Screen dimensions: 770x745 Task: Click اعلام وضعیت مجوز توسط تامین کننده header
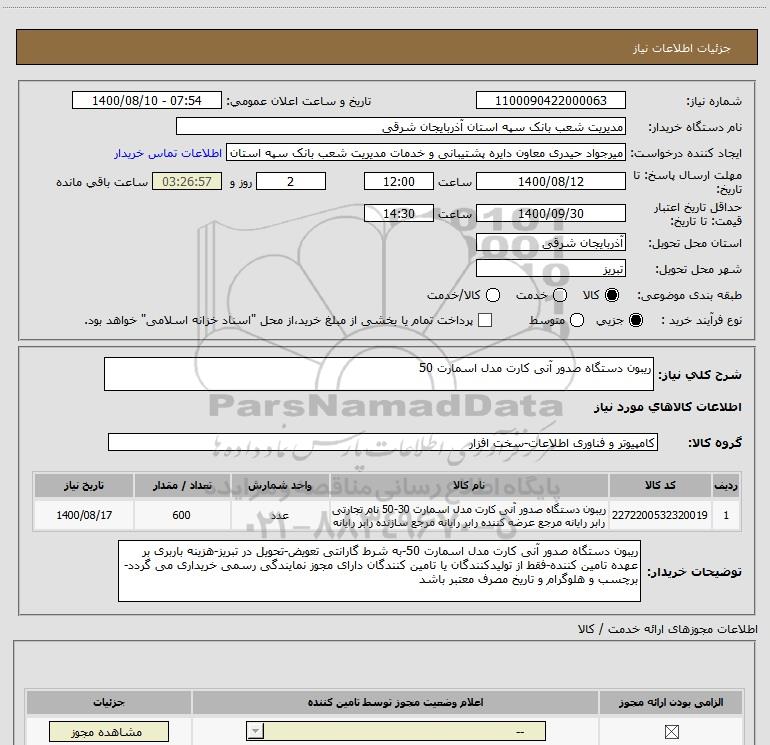click(x=395, y=702)
